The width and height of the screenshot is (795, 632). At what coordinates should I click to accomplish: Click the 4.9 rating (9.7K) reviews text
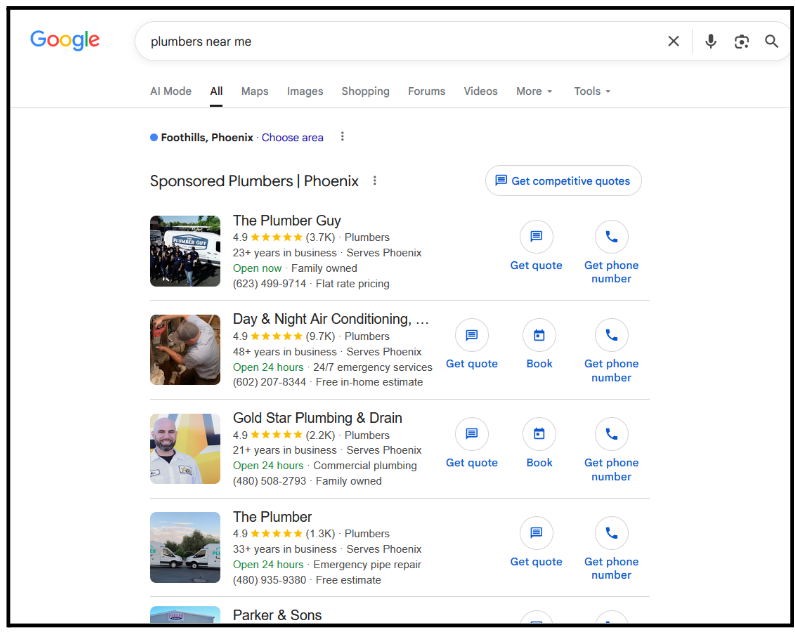284,336
